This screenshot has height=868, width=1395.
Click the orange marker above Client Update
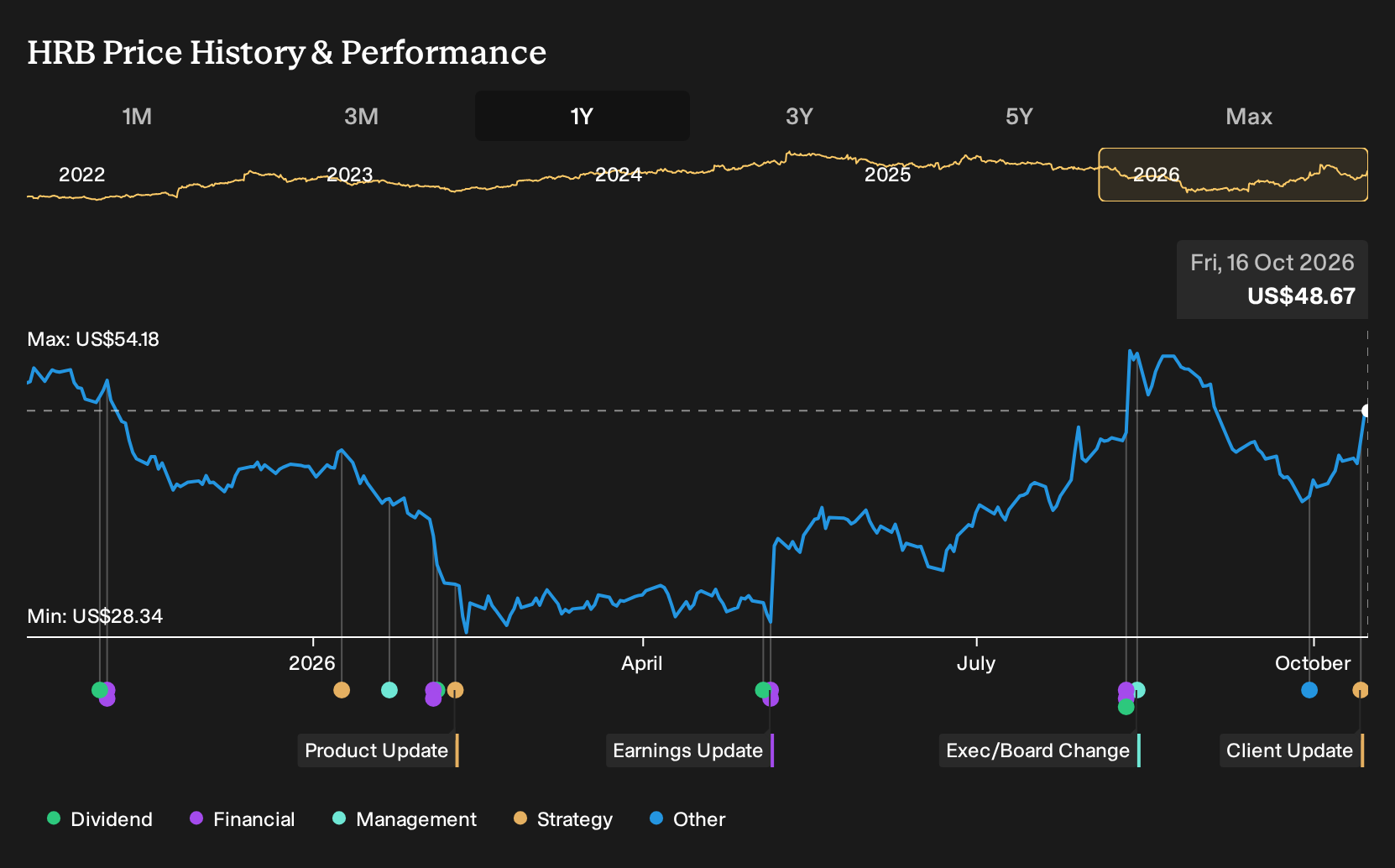[1361, 690]
